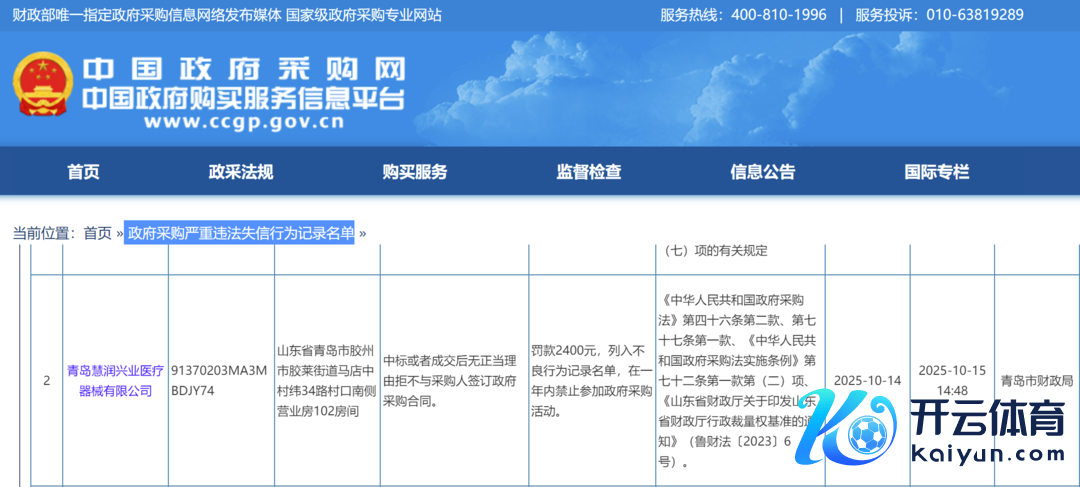Click the penalty date 2025-10-14

[x=867, y=381]
